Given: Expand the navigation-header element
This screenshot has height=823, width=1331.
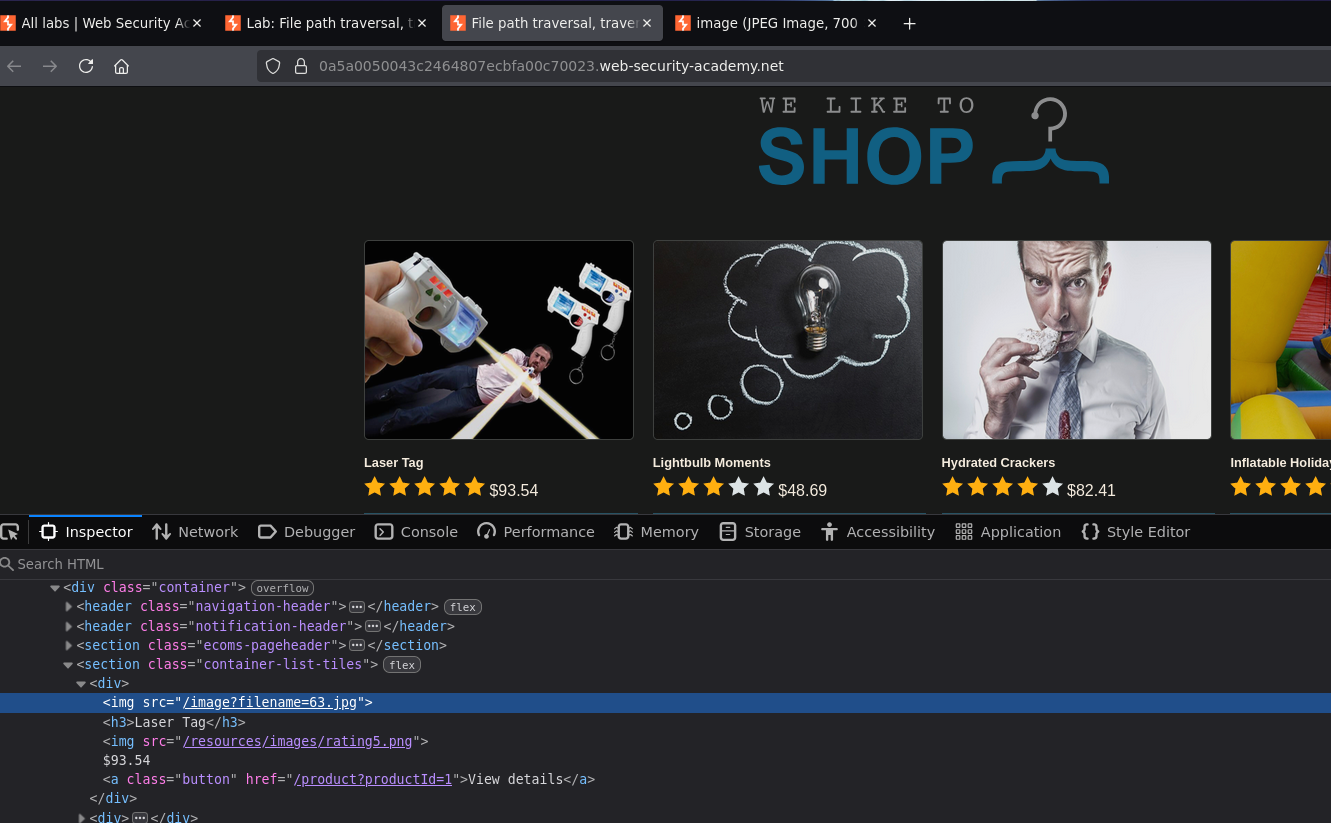Looking at the screenshot, I should tap(69, 607).
